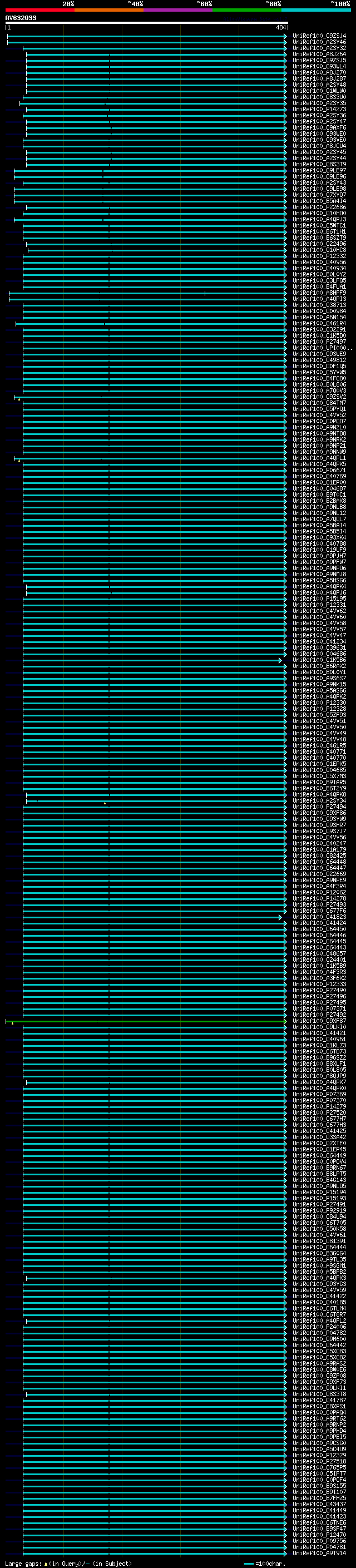Viewport: 356px width, 1568px height.
Task: Open hit UniRef100_Q1WLW0
Action: pyautogui.click(x=319, y=91)
